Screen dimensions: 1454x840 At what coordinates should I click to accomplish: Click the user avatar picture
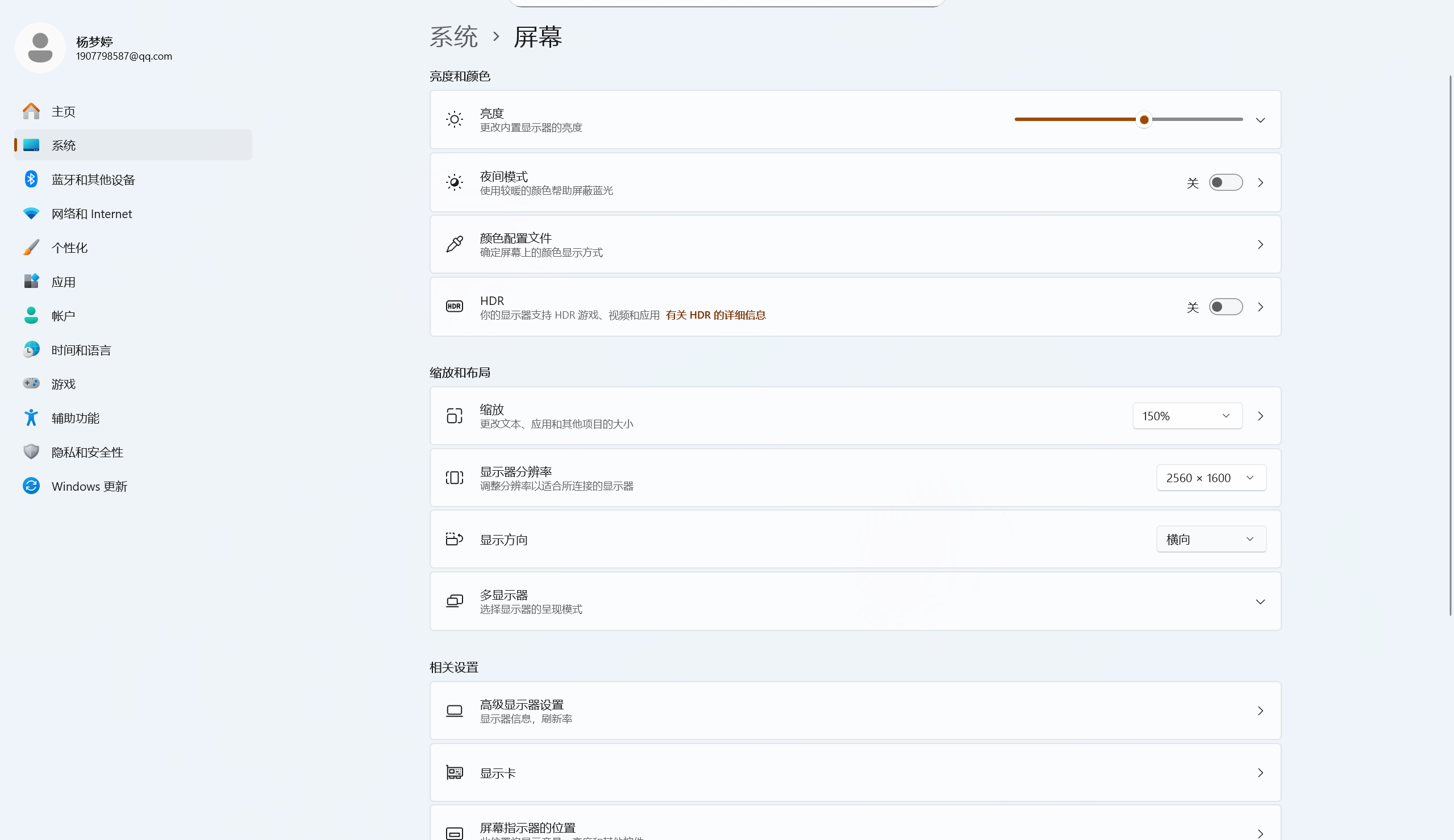point(40,48)
